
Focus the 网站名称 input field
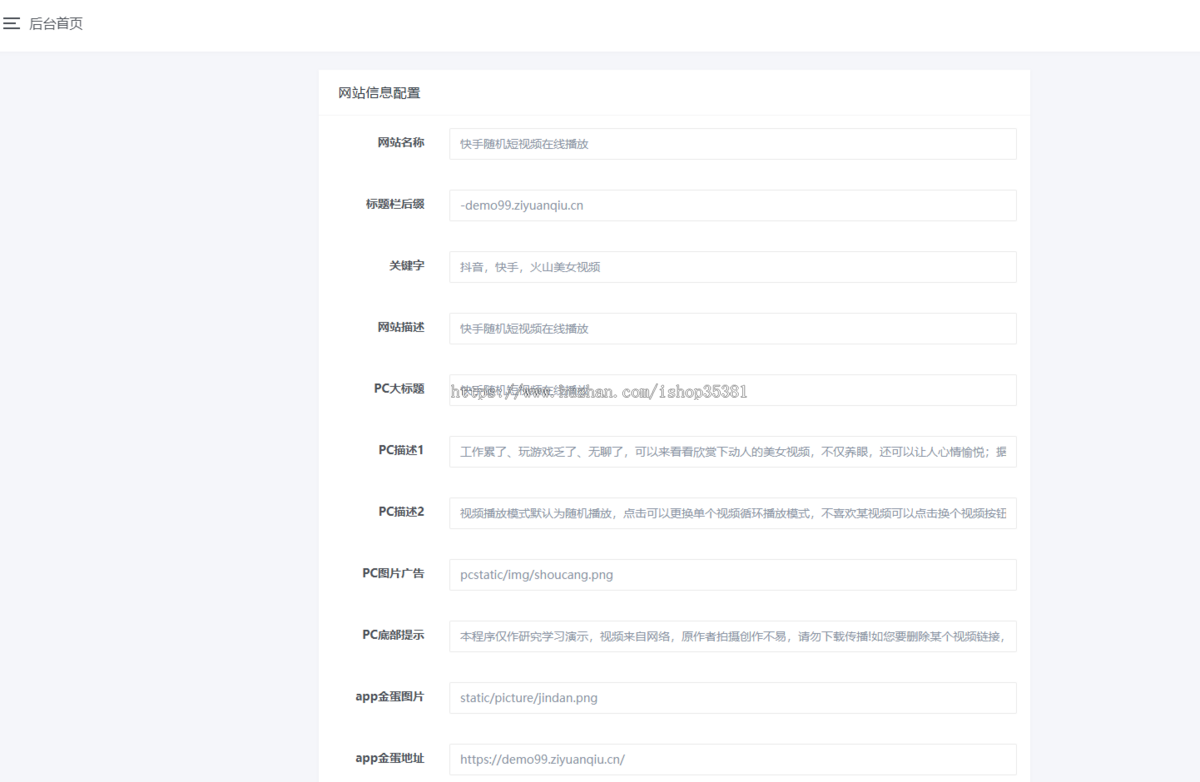733,144
